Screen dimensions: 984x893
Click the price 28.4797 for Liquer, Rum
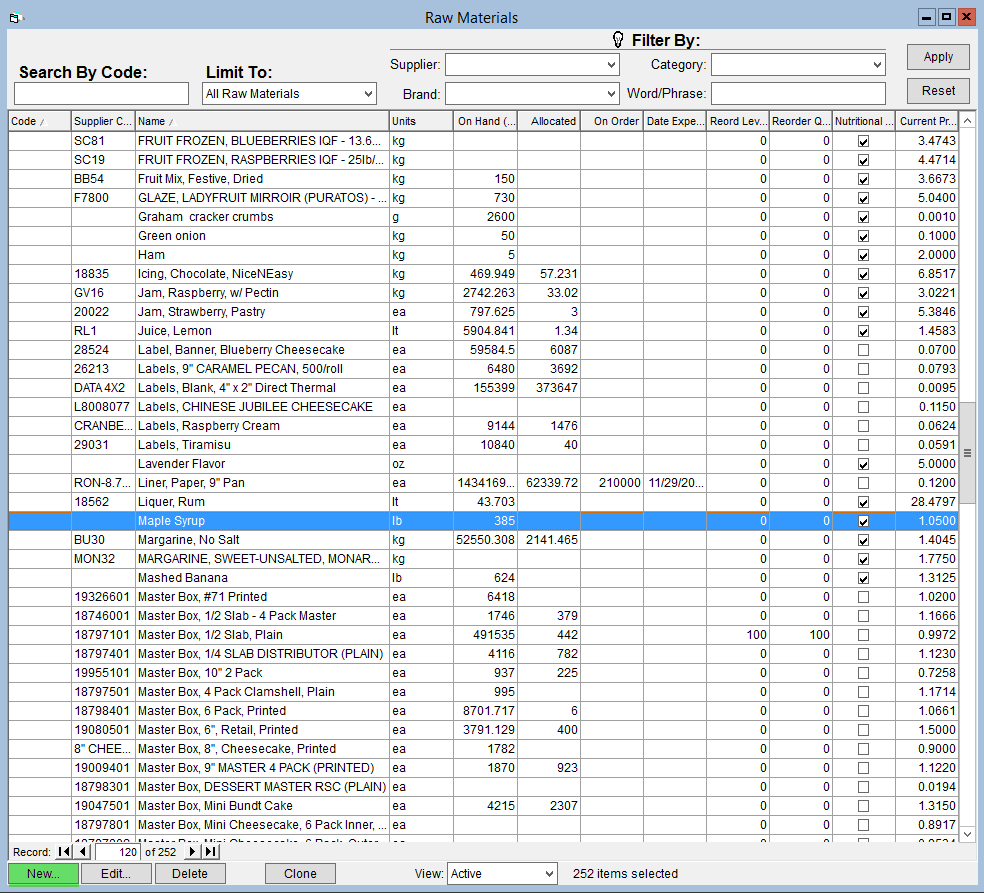pyautogui.click(x=932, y=502)
